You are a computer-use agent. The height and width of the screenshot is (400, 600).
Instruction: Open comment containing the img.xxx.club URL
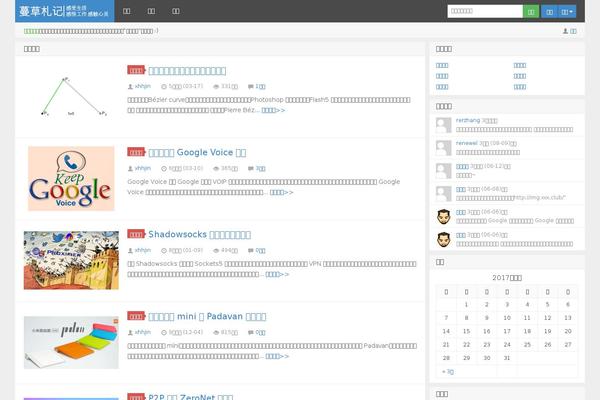coord(511,198)
